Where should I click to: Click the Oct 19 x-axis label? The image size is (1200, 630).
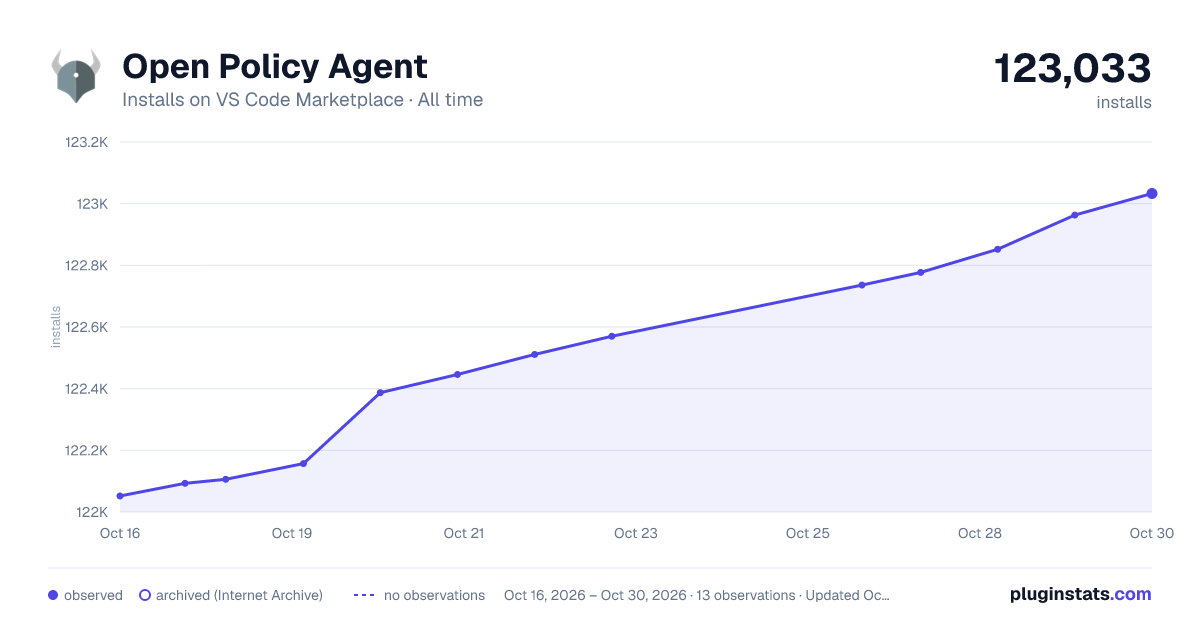[292, 533]
